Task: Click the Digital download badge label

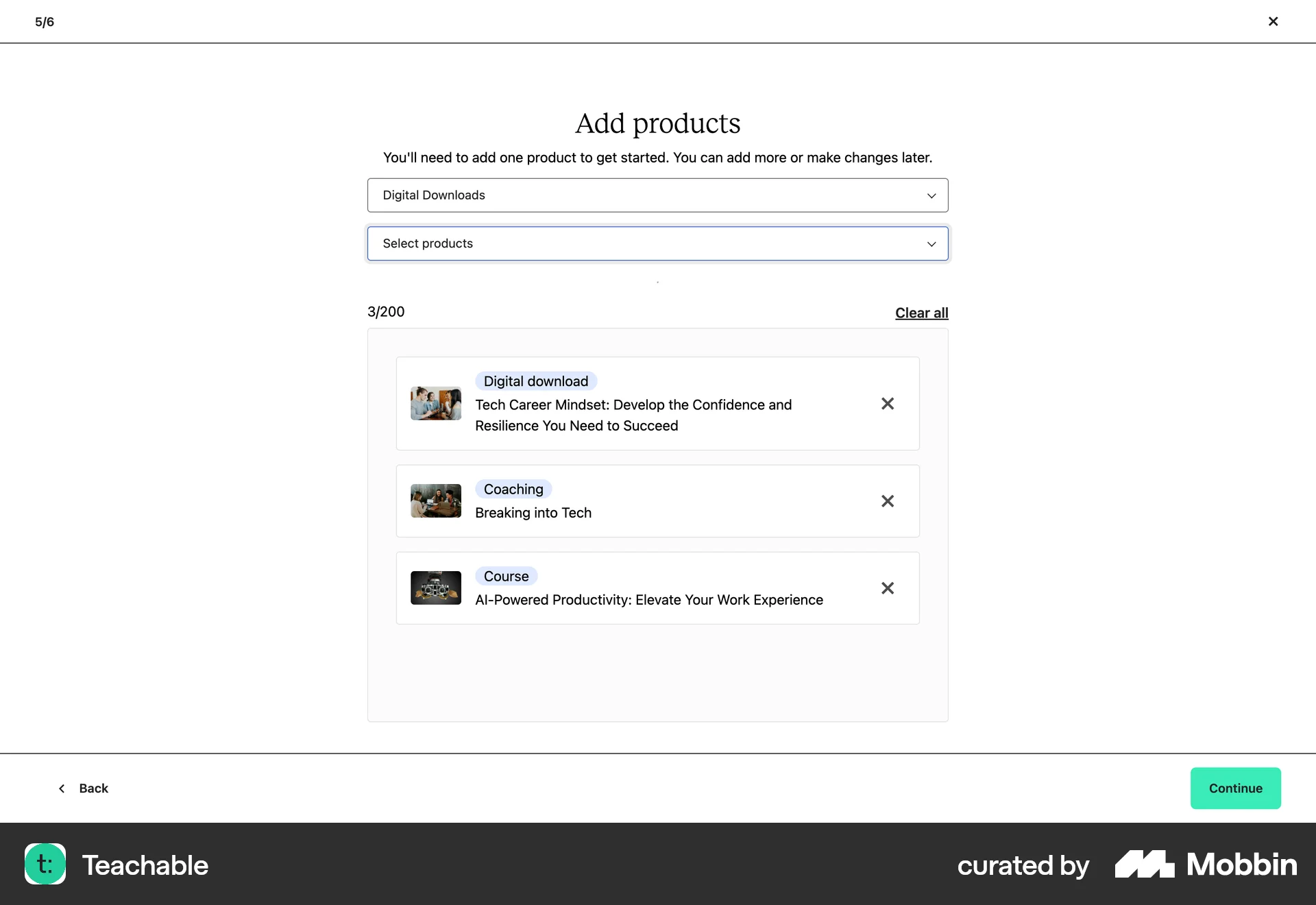Action: coord(535,381)
